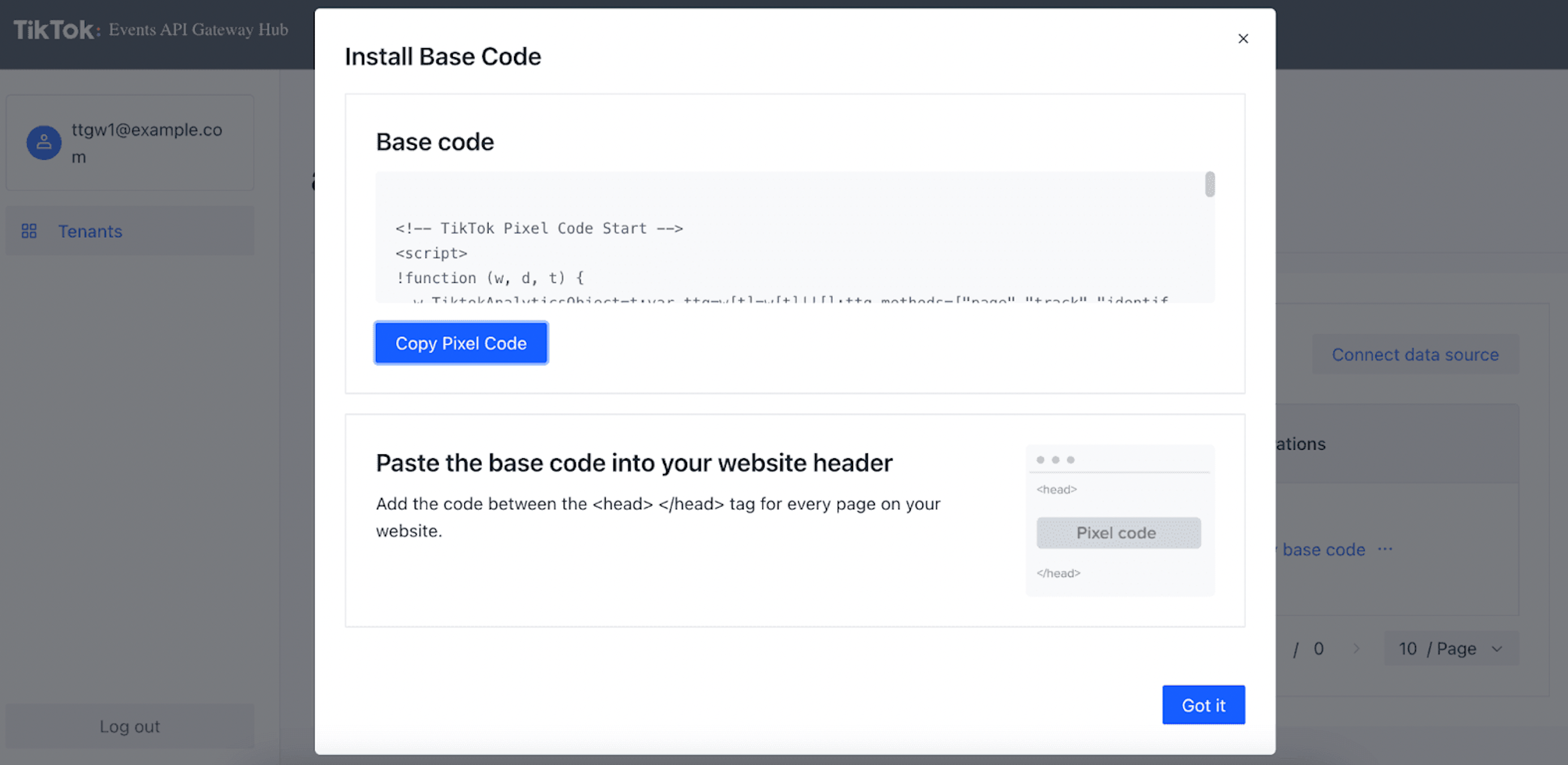Go to next page arrow

tap(1356, 649)
